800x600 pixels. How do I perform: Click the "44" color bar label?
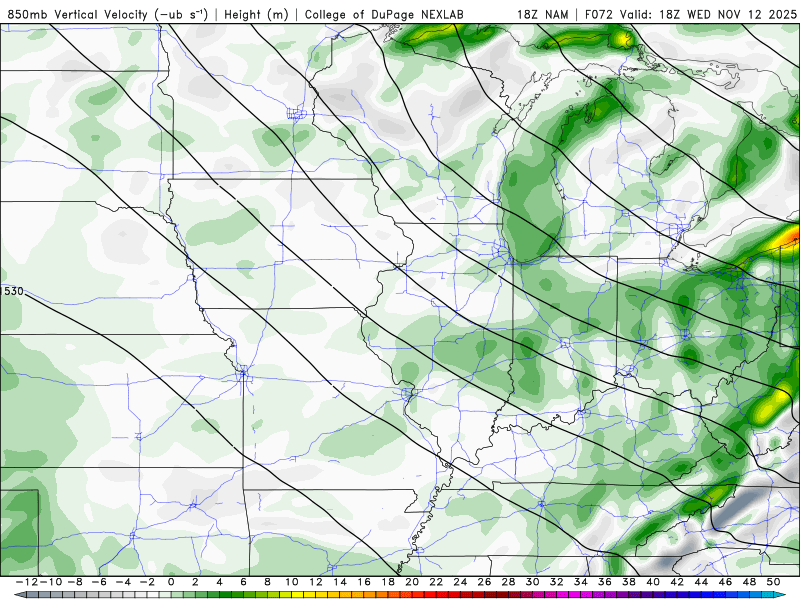701,582
